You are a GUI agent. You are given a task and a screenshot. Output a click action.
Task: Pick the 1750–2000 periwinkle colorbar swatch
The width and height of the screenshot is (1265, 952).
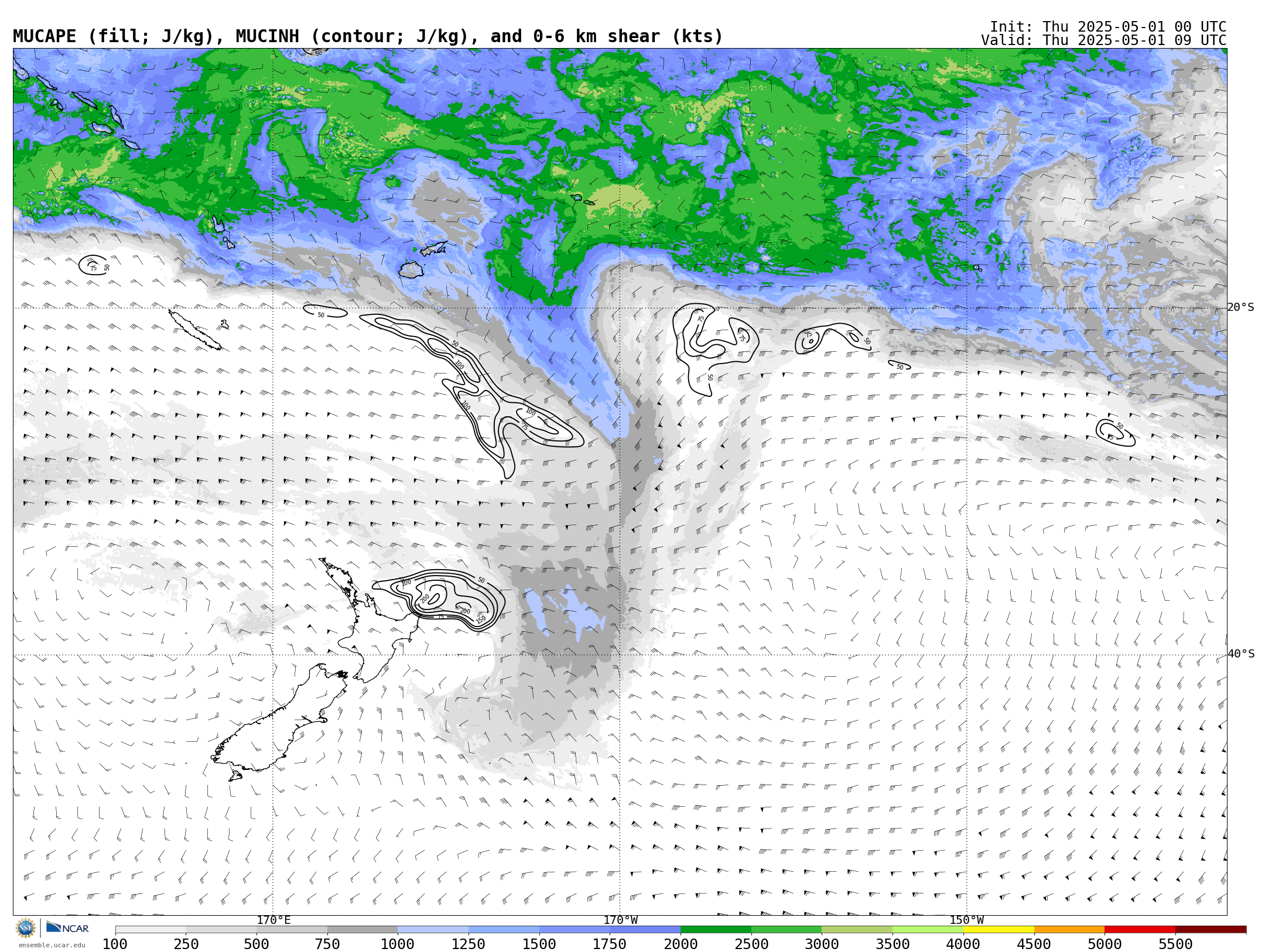point(645,930)
